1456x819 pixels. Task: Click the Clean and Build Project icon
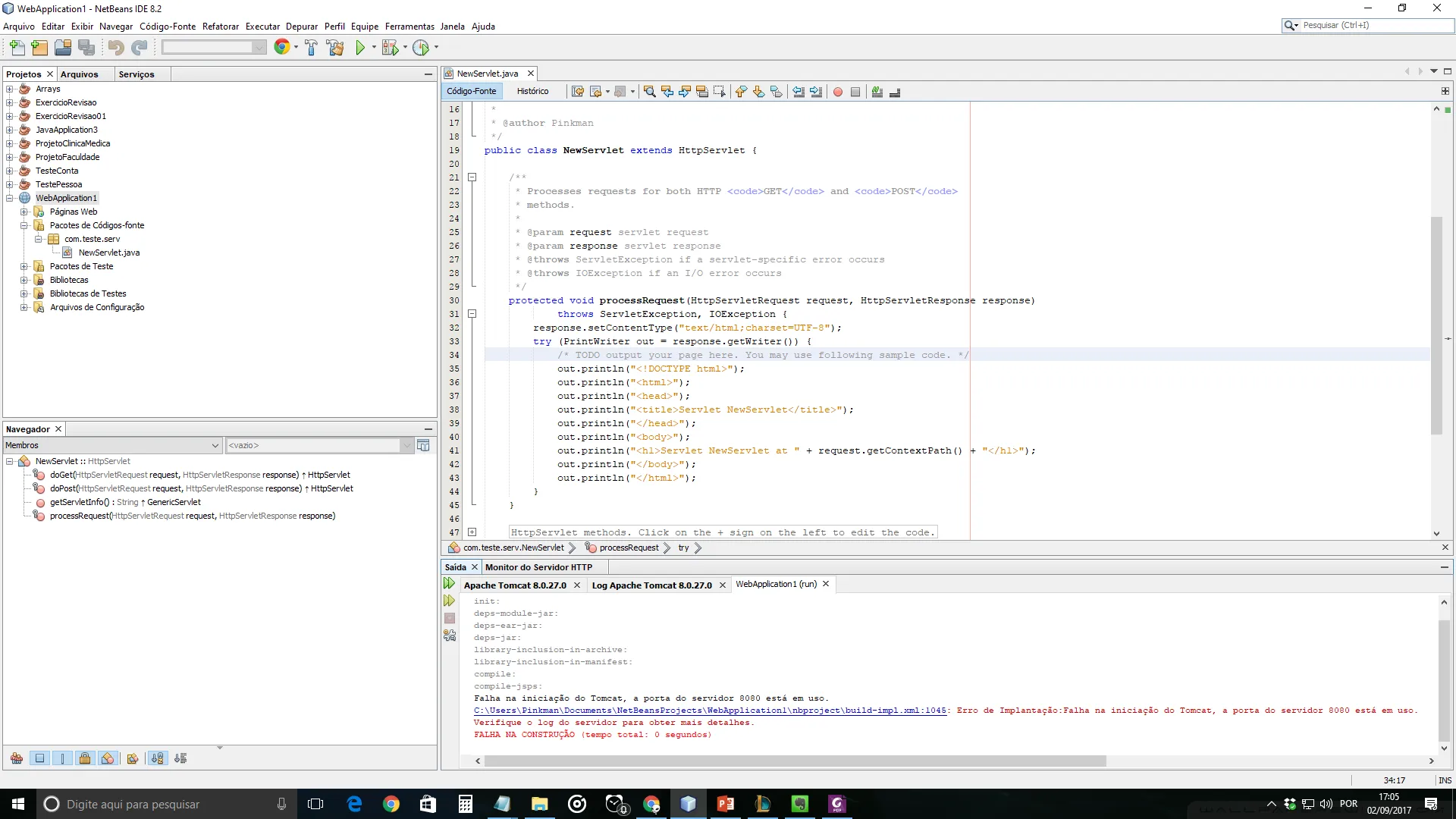(x=335, y=48)
